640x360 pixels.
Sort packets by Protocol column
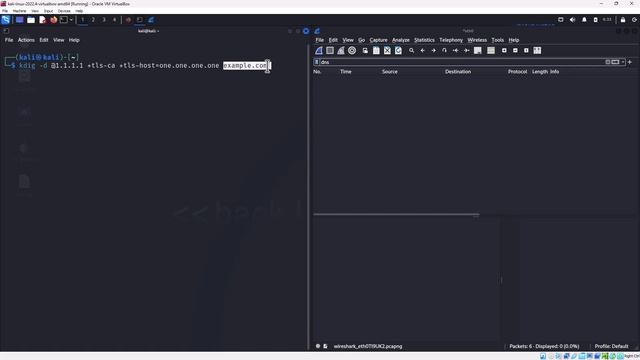pyautogui.click(x=517, y=72)
